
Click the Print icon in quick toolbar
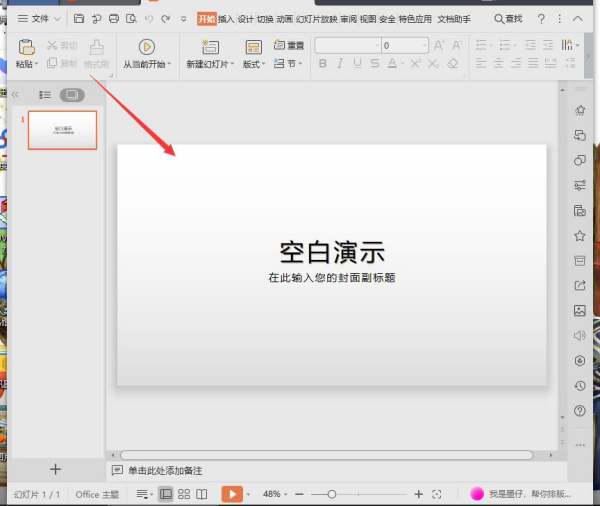pos(114,18)
